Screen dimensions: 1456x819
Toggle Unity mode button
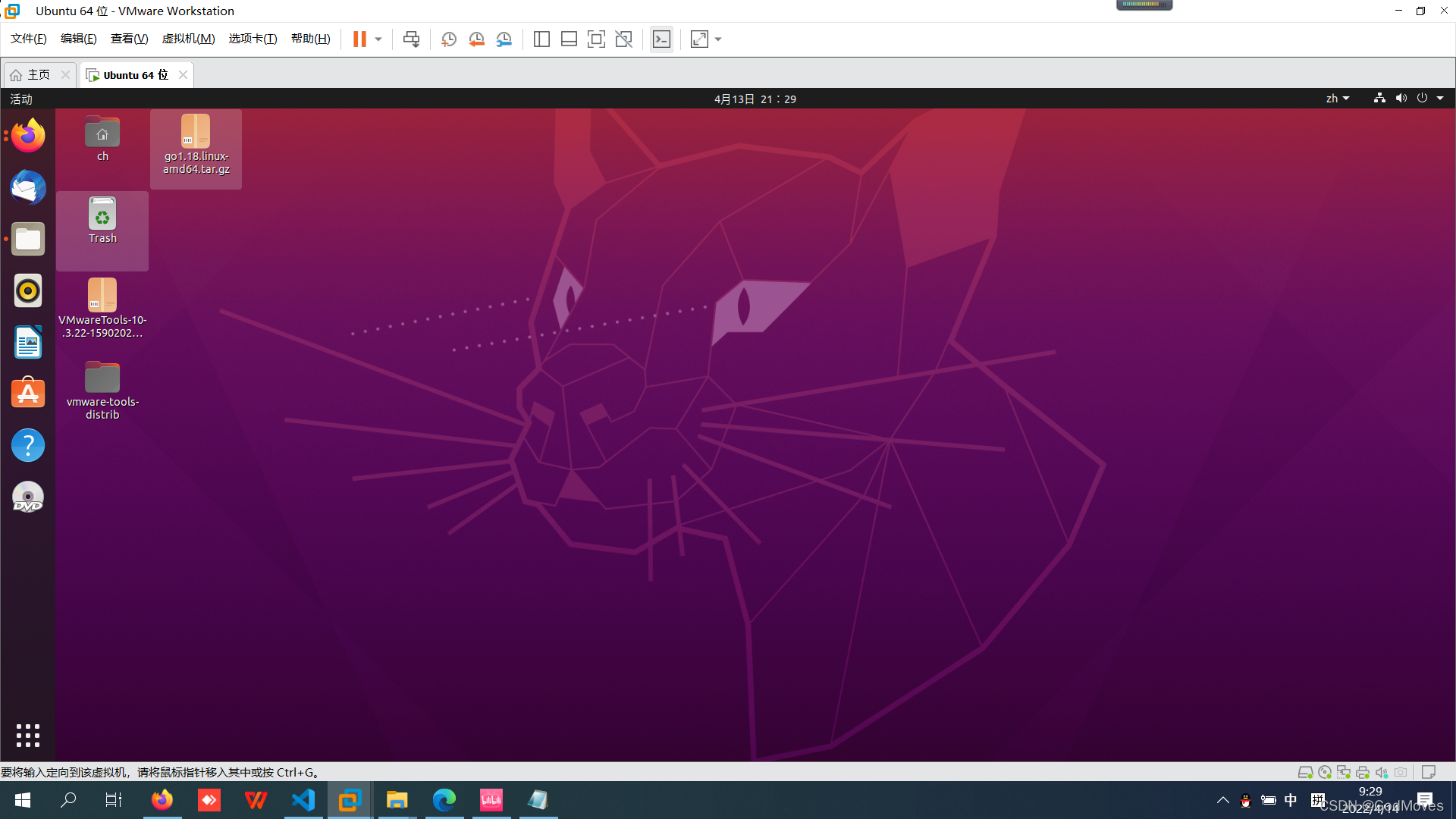tap(623, 39)
